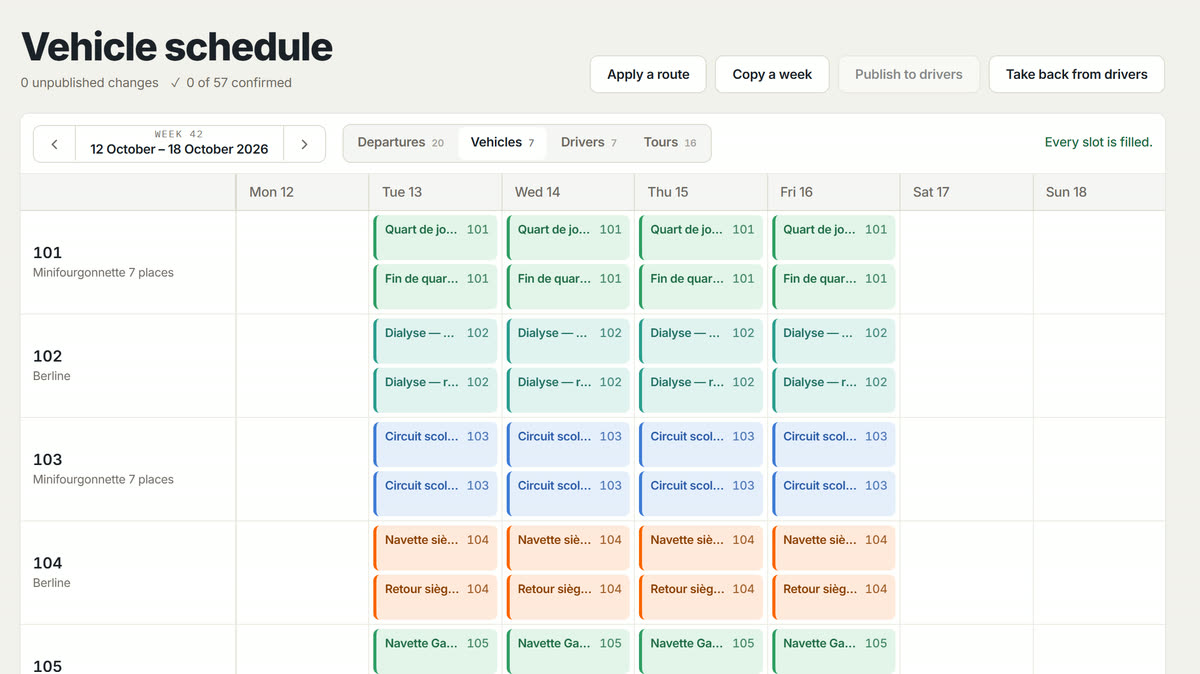Open Friday's Navette Ga… 105 card
This screenshot has width=1200, height=674.
point(833,651)
